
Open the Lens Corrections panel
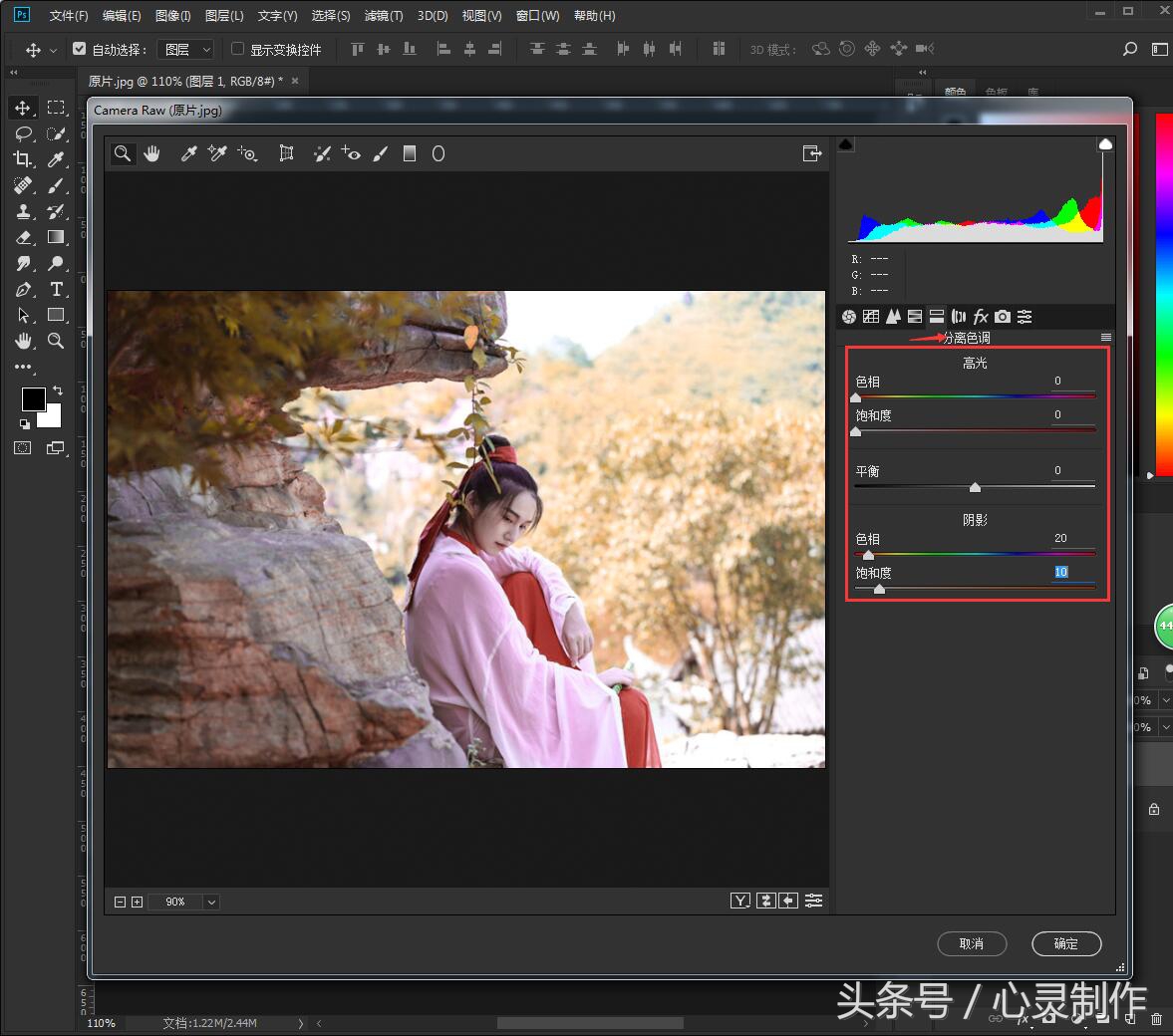click(x=960, y=316)
